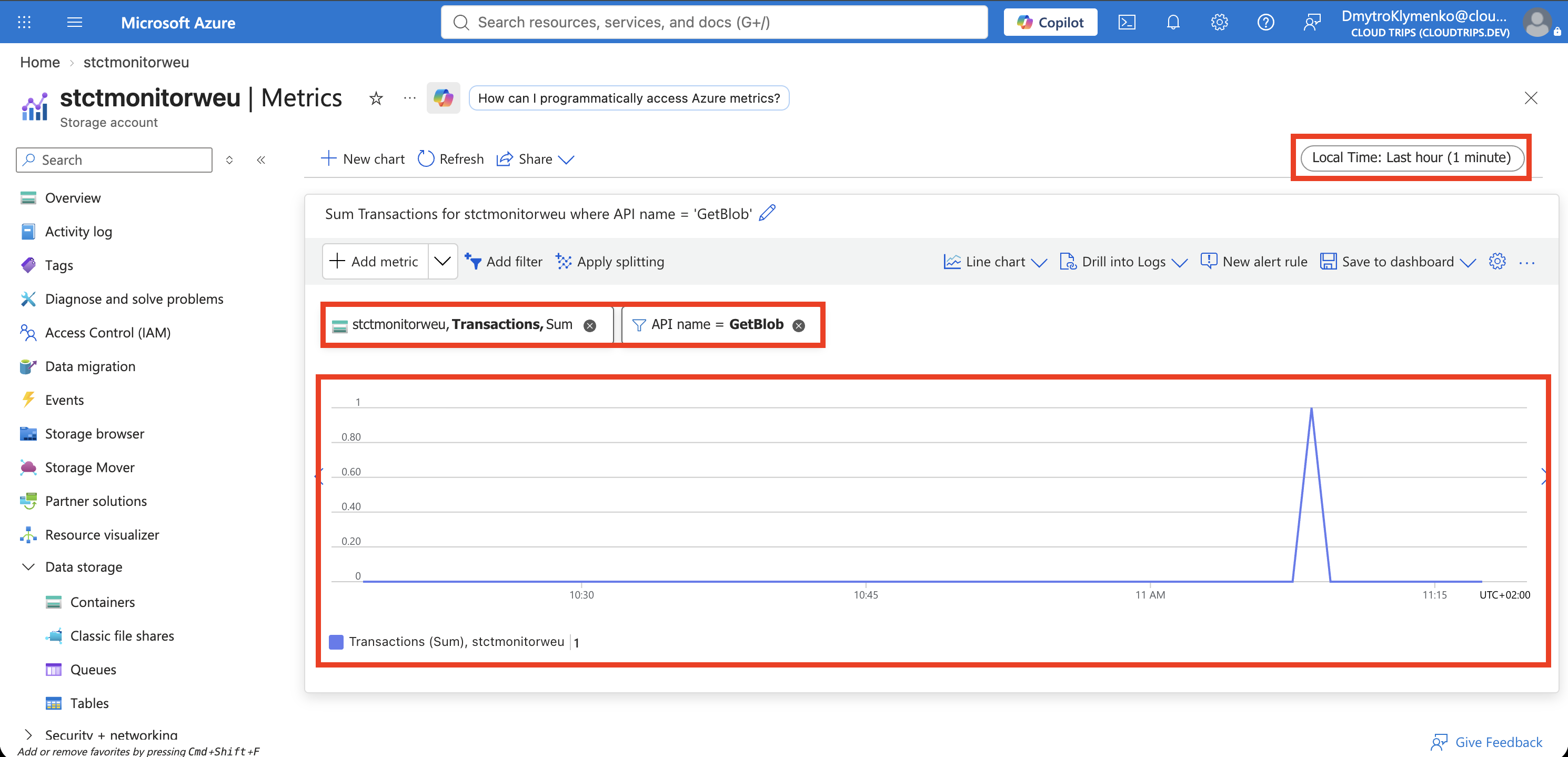Click the global search resources box
This screenshot has height=757, width=1568.
pyautogui.click(x=714, y=23)
